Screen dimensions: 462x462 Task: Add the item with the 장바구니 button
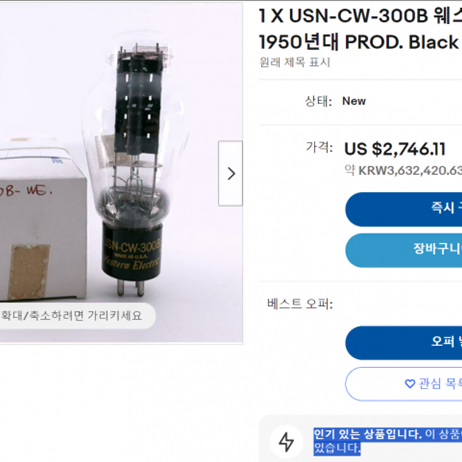pyautogui.click(x=403, y=250)
